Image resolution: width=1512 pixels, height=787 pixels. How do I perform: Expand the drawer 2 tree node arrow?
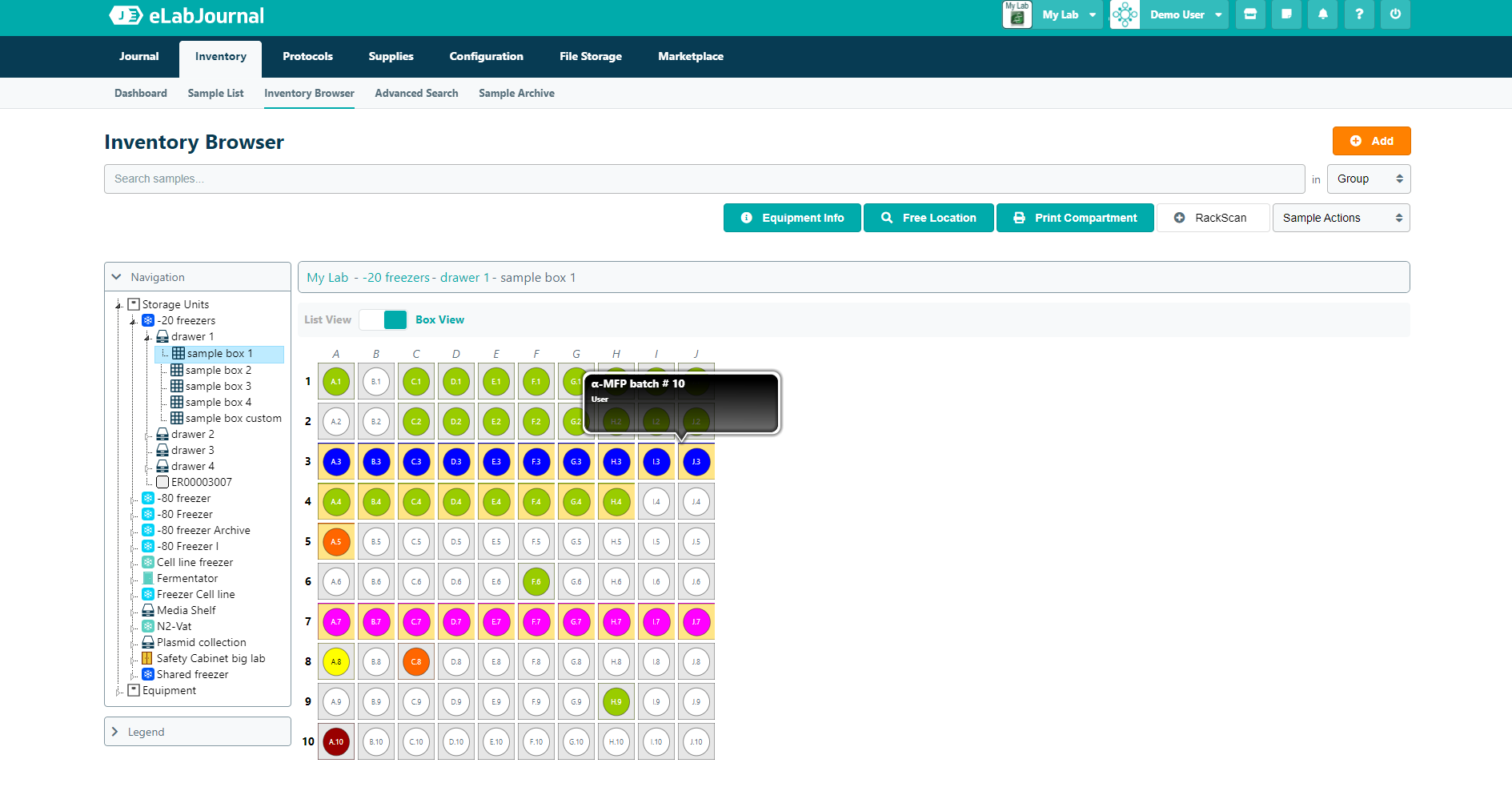click(x=148, y=435)
